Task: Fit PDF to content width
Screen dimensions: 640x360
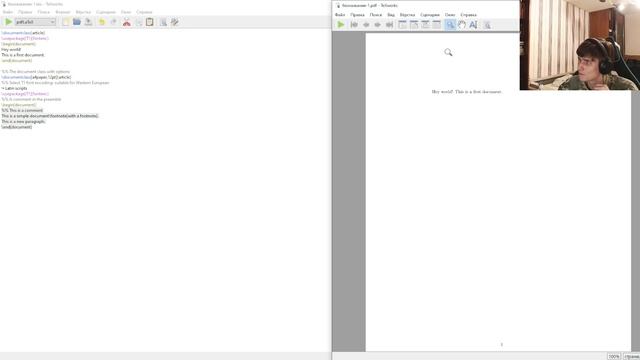Action: pyautogui.click(x=425, y=25)
